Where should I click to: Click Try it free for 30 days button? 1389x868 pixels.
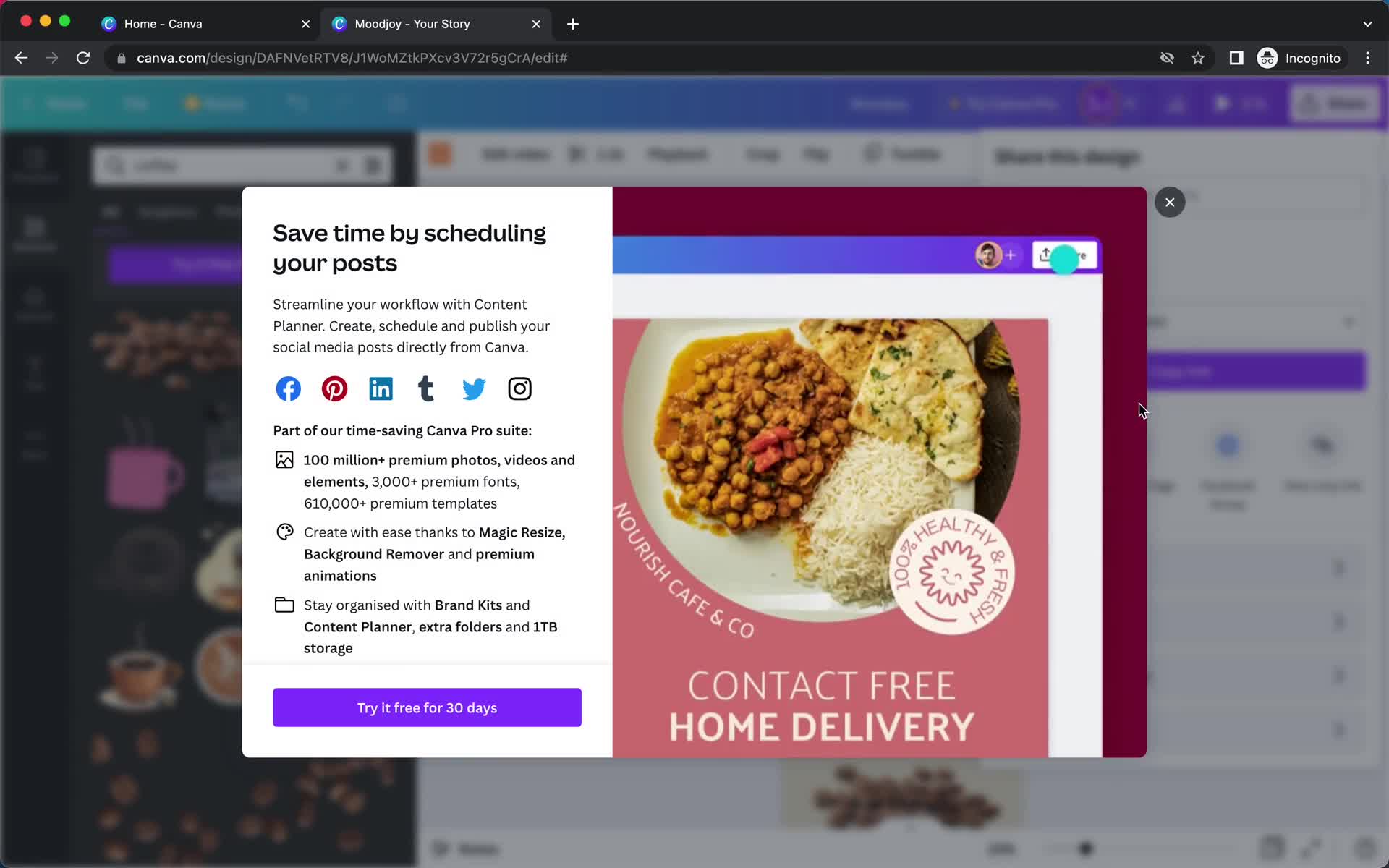coord(427,707)
